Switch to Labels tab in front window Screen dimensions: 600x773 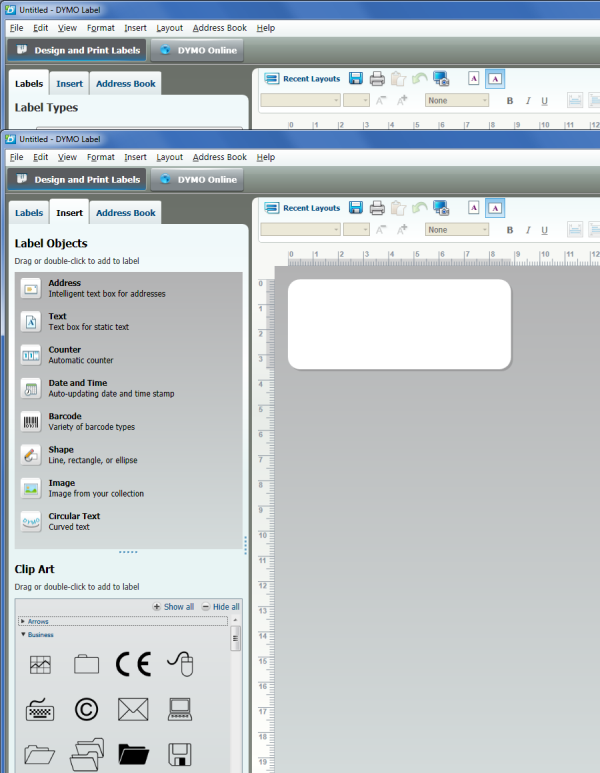coord(29,213)
